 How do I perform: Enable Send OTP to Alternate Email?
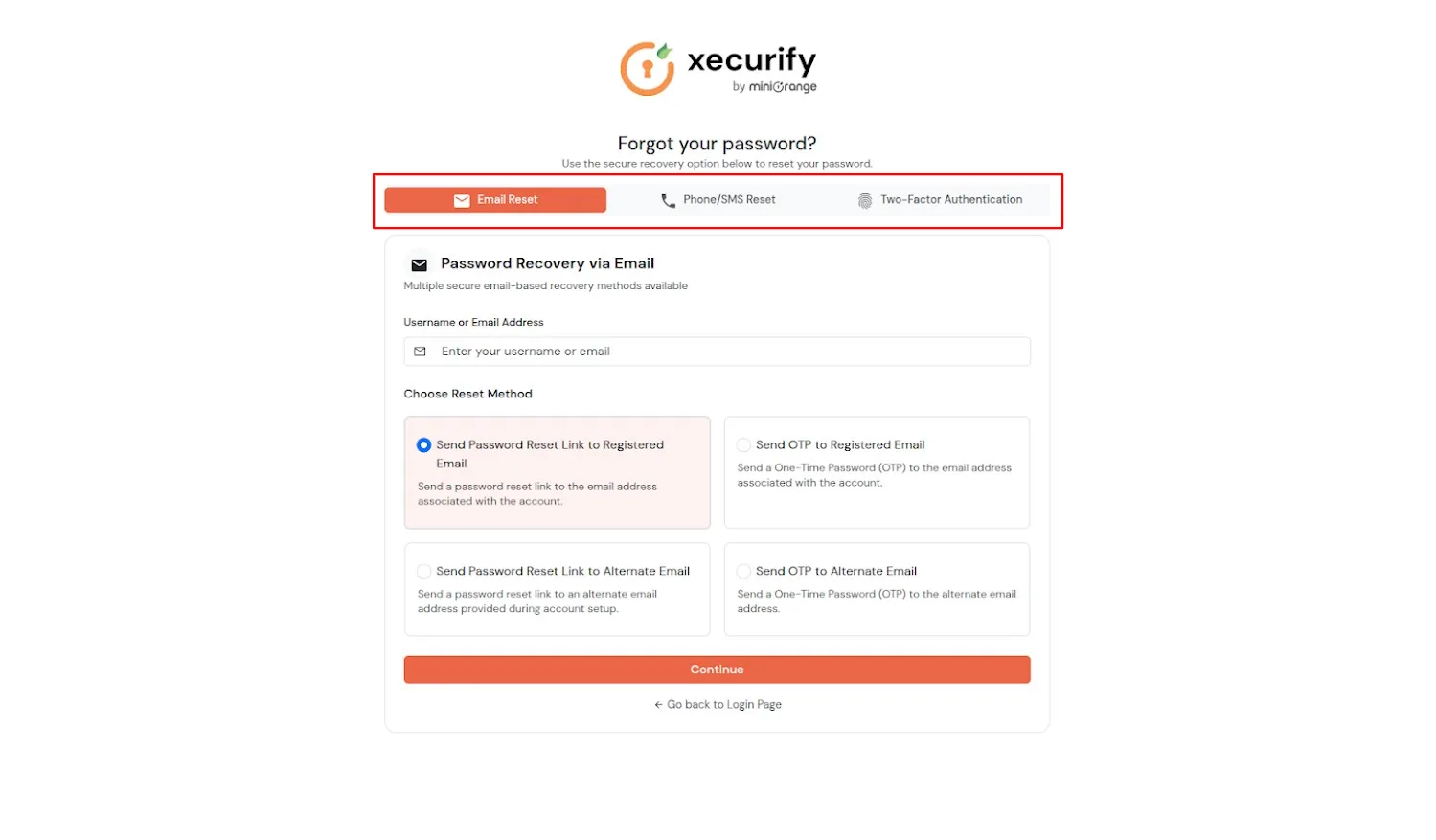[743, 571]
